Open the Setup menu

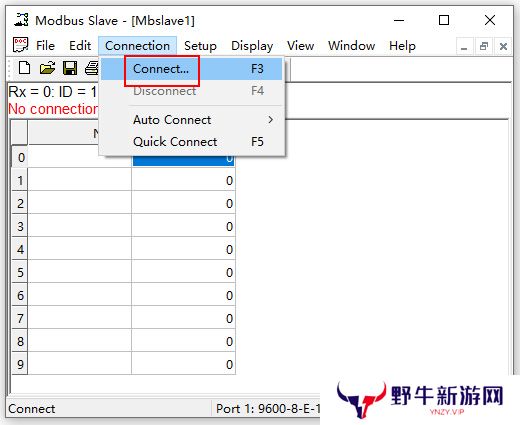click(x=200, y=46)
